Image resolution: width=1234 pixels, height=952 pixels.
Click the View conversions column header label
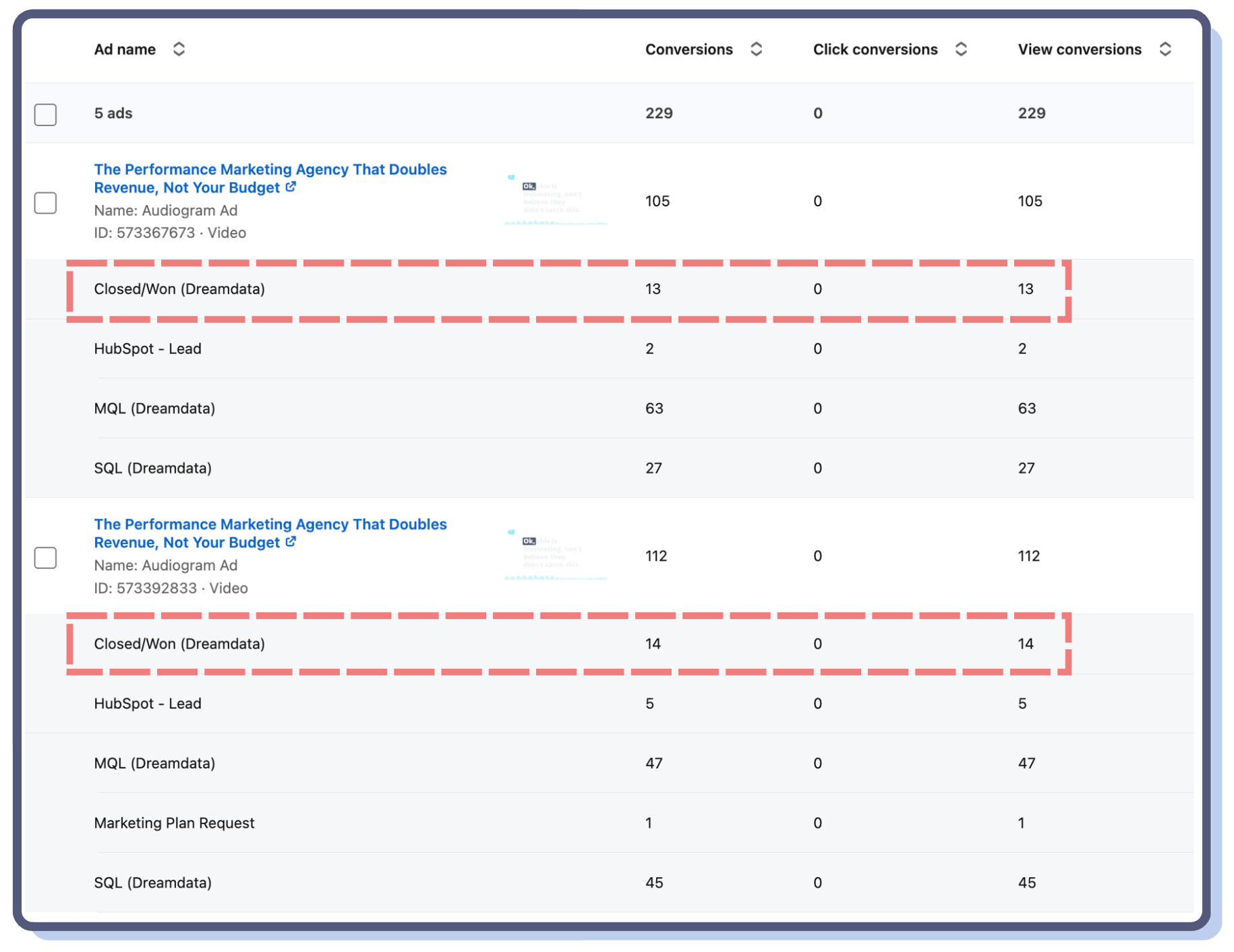[1080, 49]
